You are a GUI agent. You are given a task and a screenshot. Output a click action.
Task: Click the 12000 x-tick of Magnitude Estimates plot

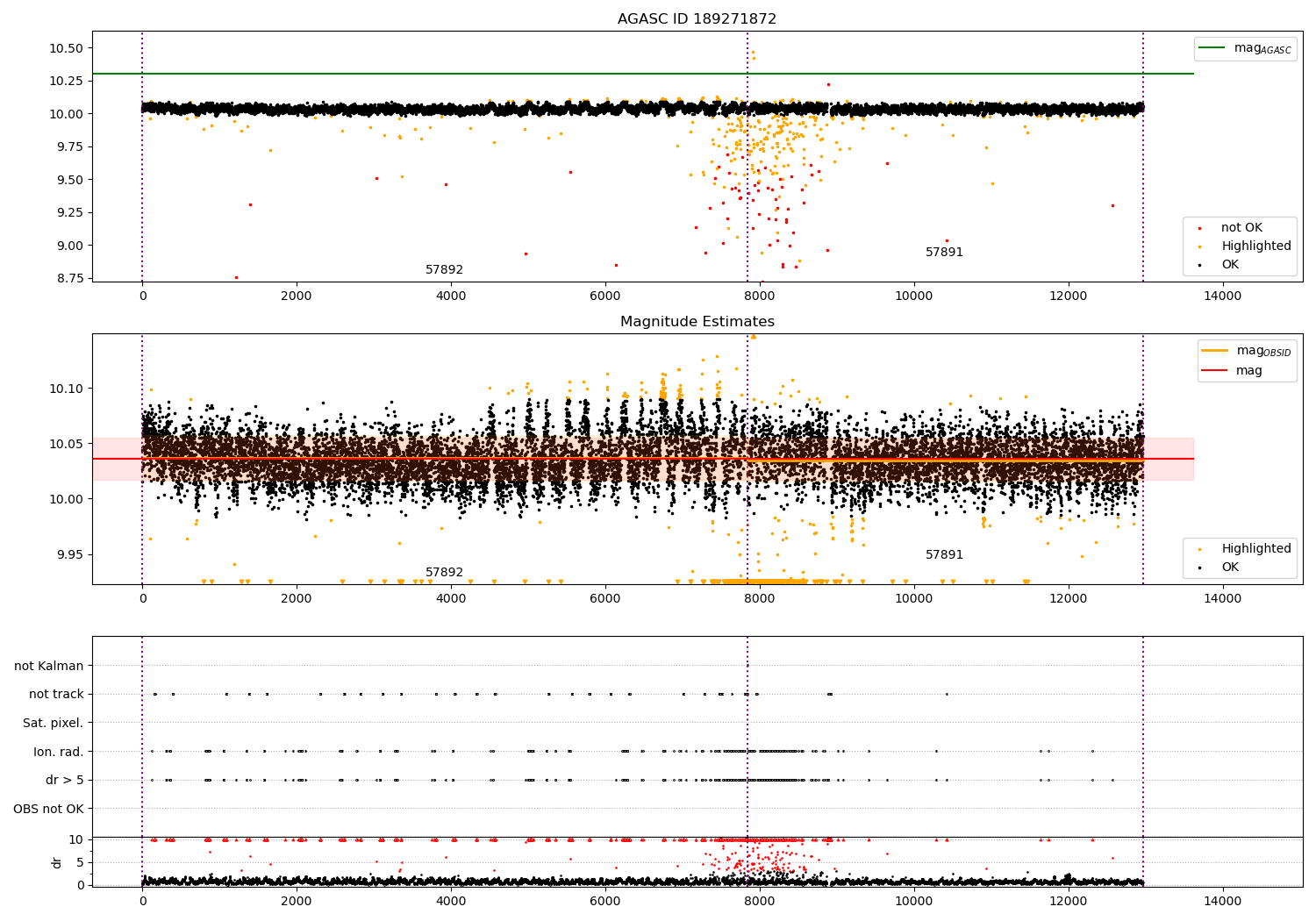[1069, 599]
